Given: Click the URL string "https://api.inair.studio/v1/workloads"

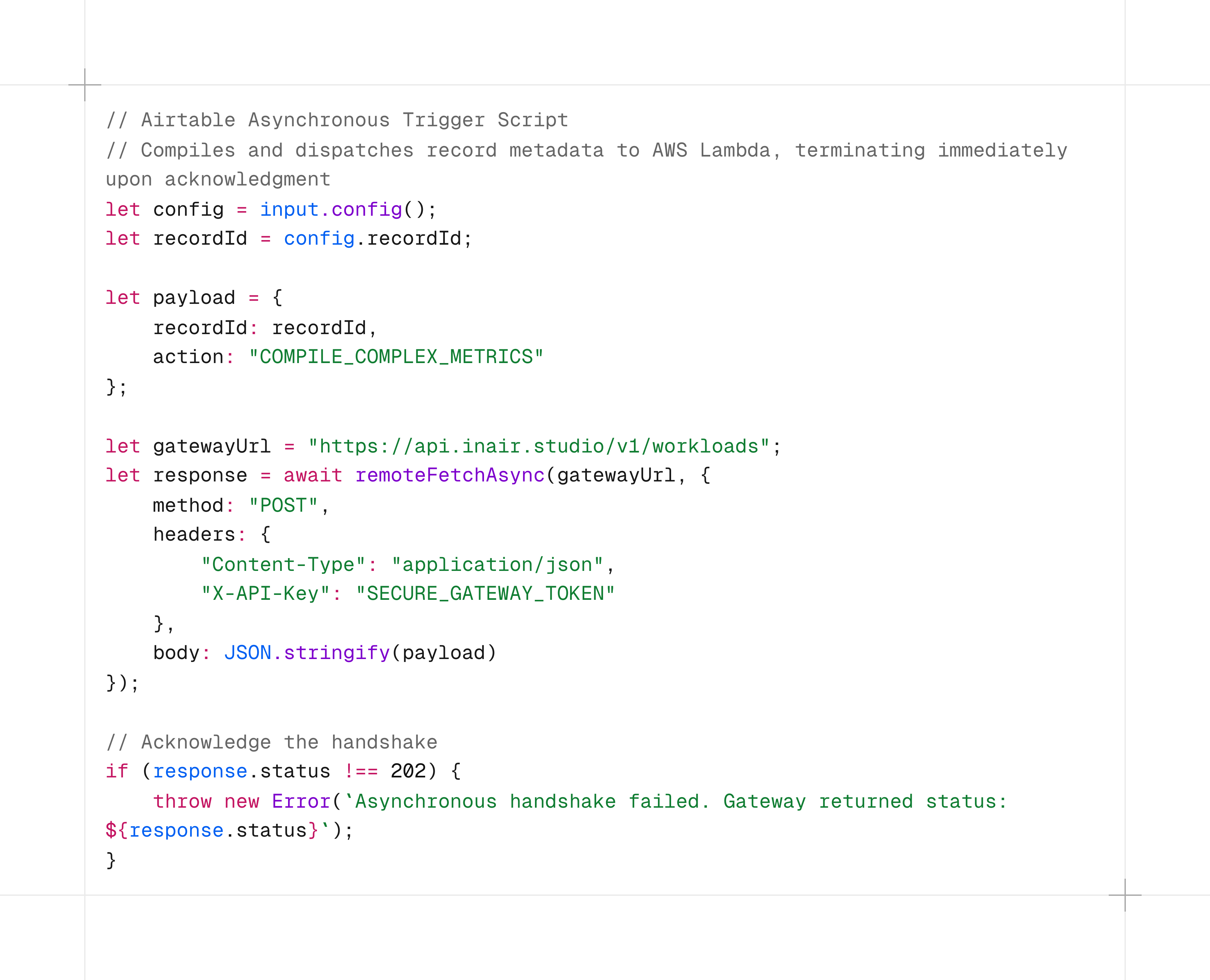Looking at the screenshot, I should click(539, 446).
